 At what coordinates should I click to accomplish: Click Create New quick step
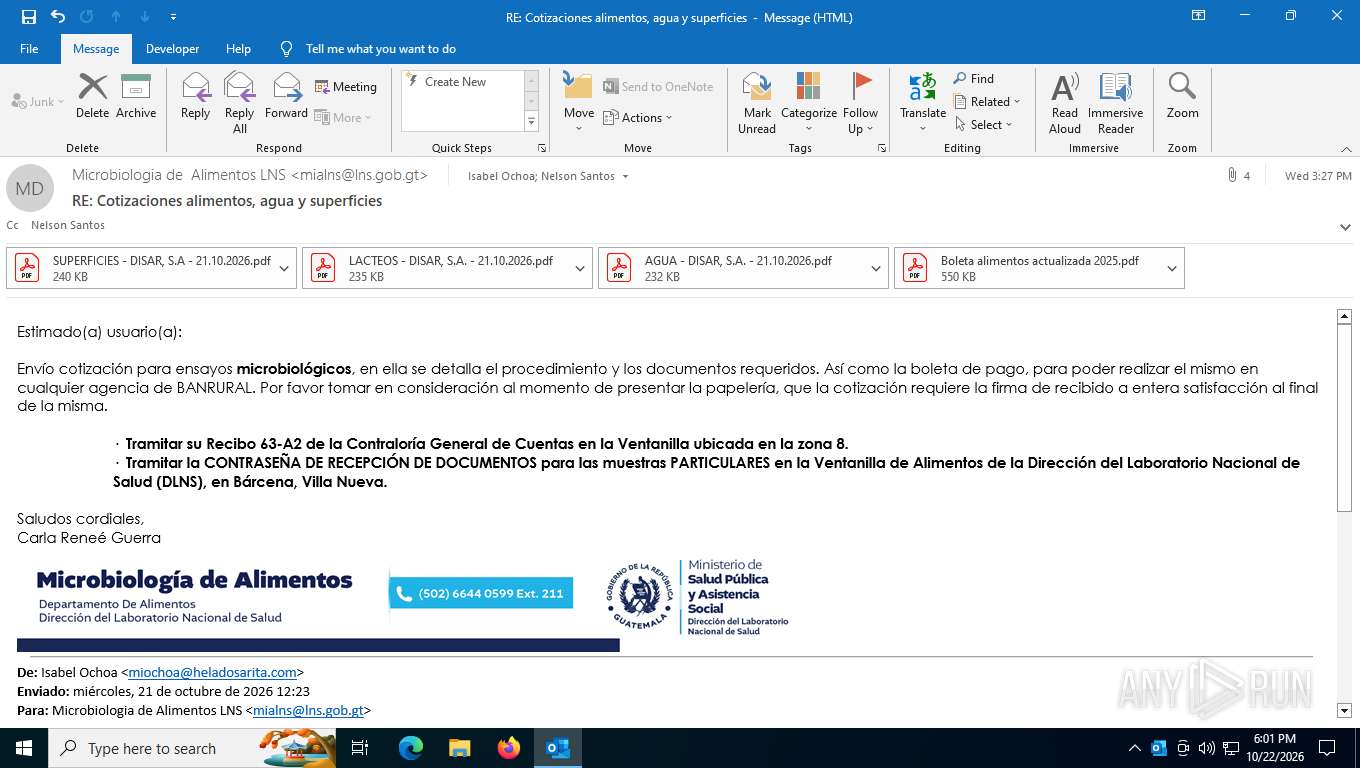(x=455, y=82)
